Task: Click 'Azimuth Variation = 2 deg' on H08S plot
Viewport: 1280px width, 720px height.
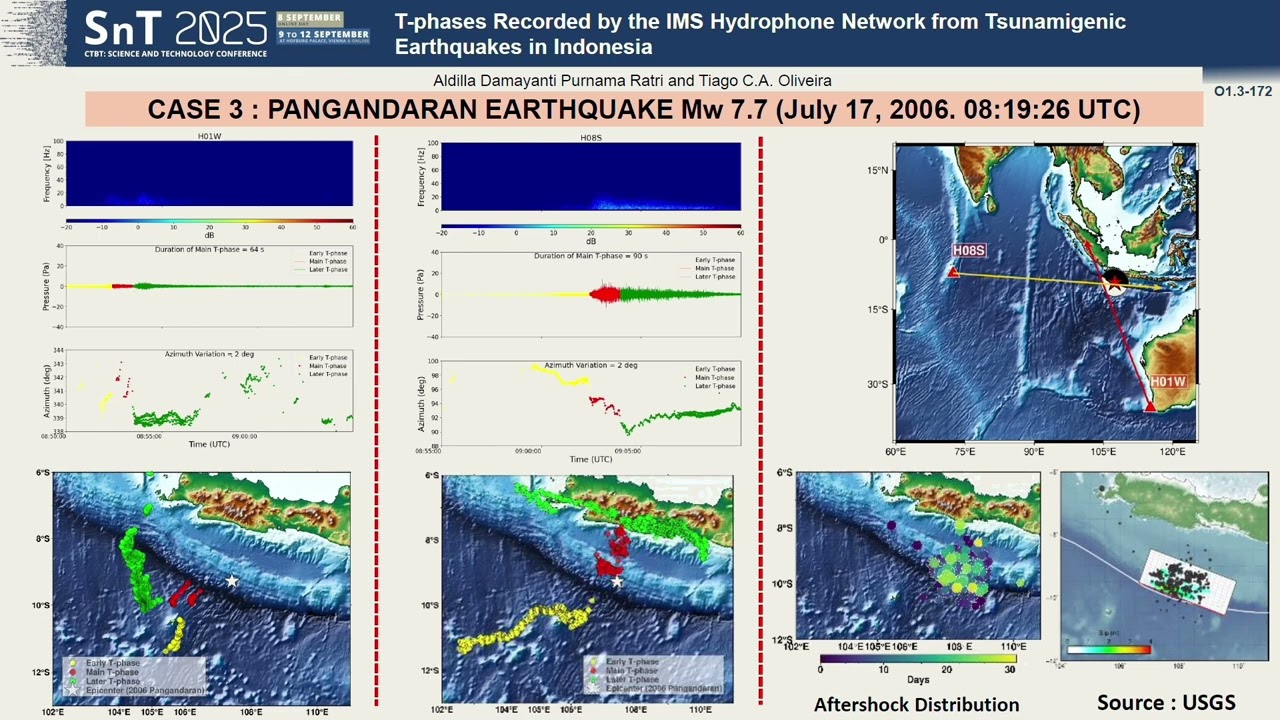Action: point(590,365)
